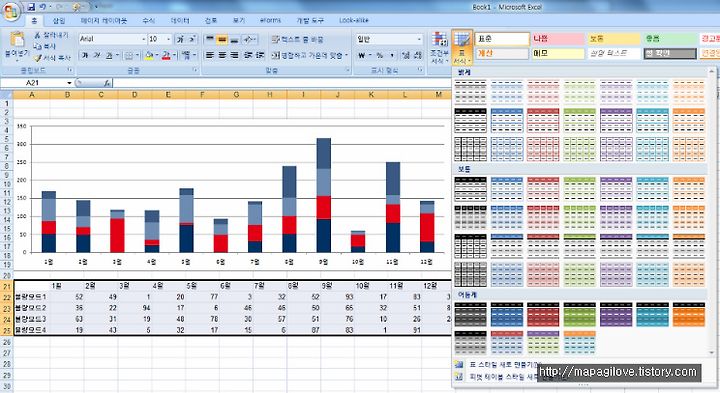The height and width of the screenshot is (393, 720).
Task: Insert function via fx button
Action: coord(106,83)
